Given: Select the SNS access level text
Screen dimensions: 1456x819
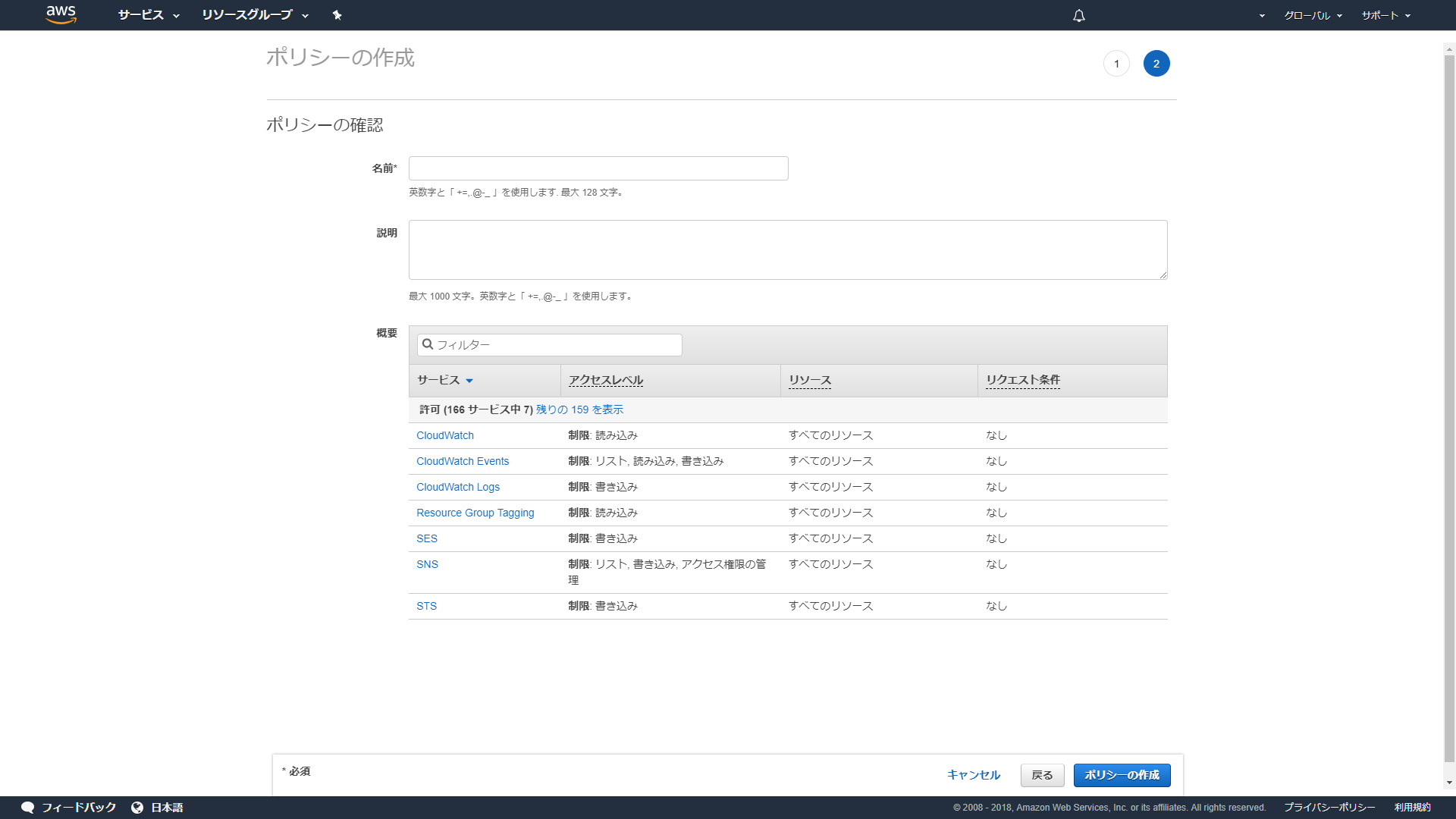Looking at the screenshot, I should (667, 572).
